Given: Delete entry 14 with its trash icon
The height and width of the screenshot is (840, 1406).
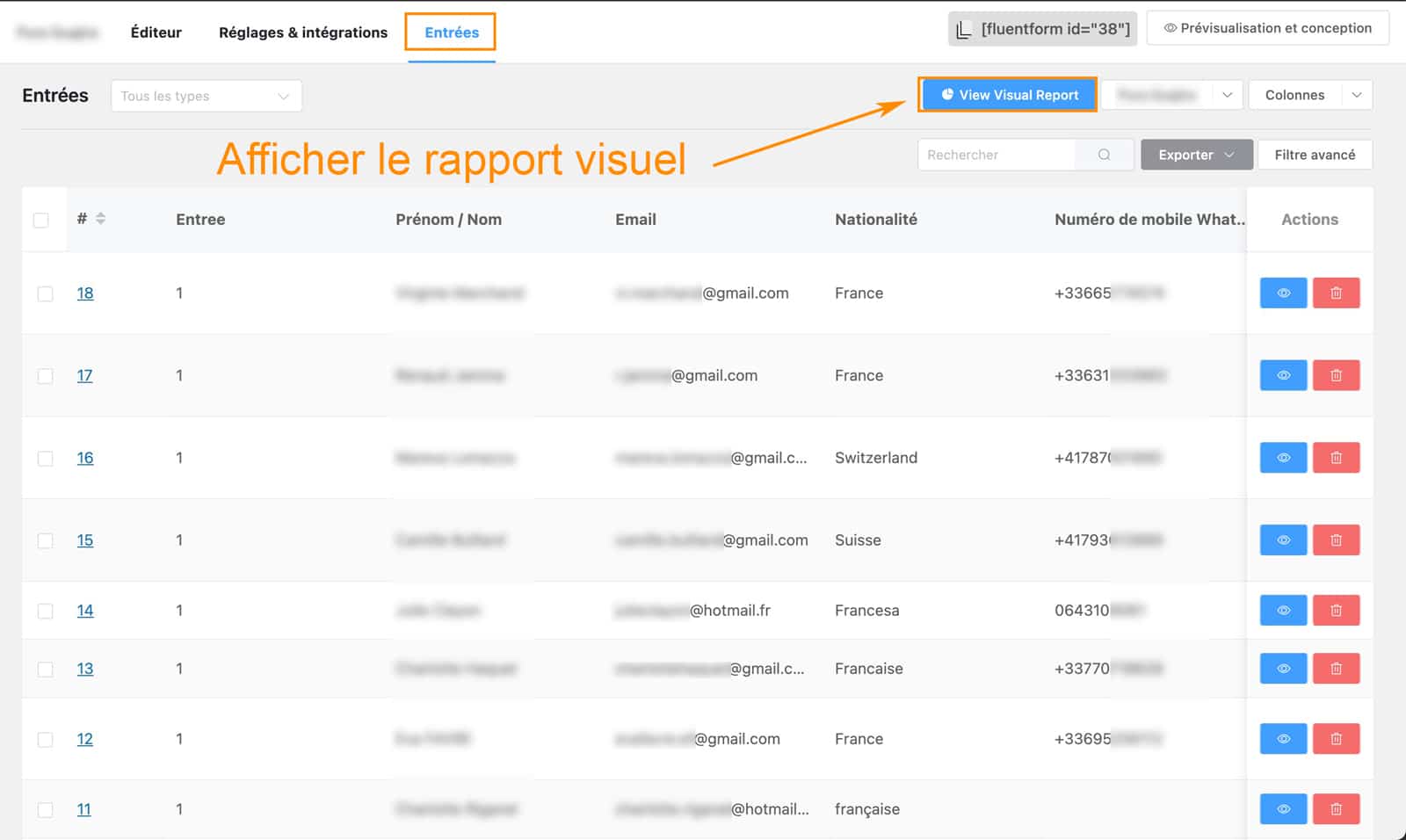Looking at the screenshot, I should point(1336,610).
